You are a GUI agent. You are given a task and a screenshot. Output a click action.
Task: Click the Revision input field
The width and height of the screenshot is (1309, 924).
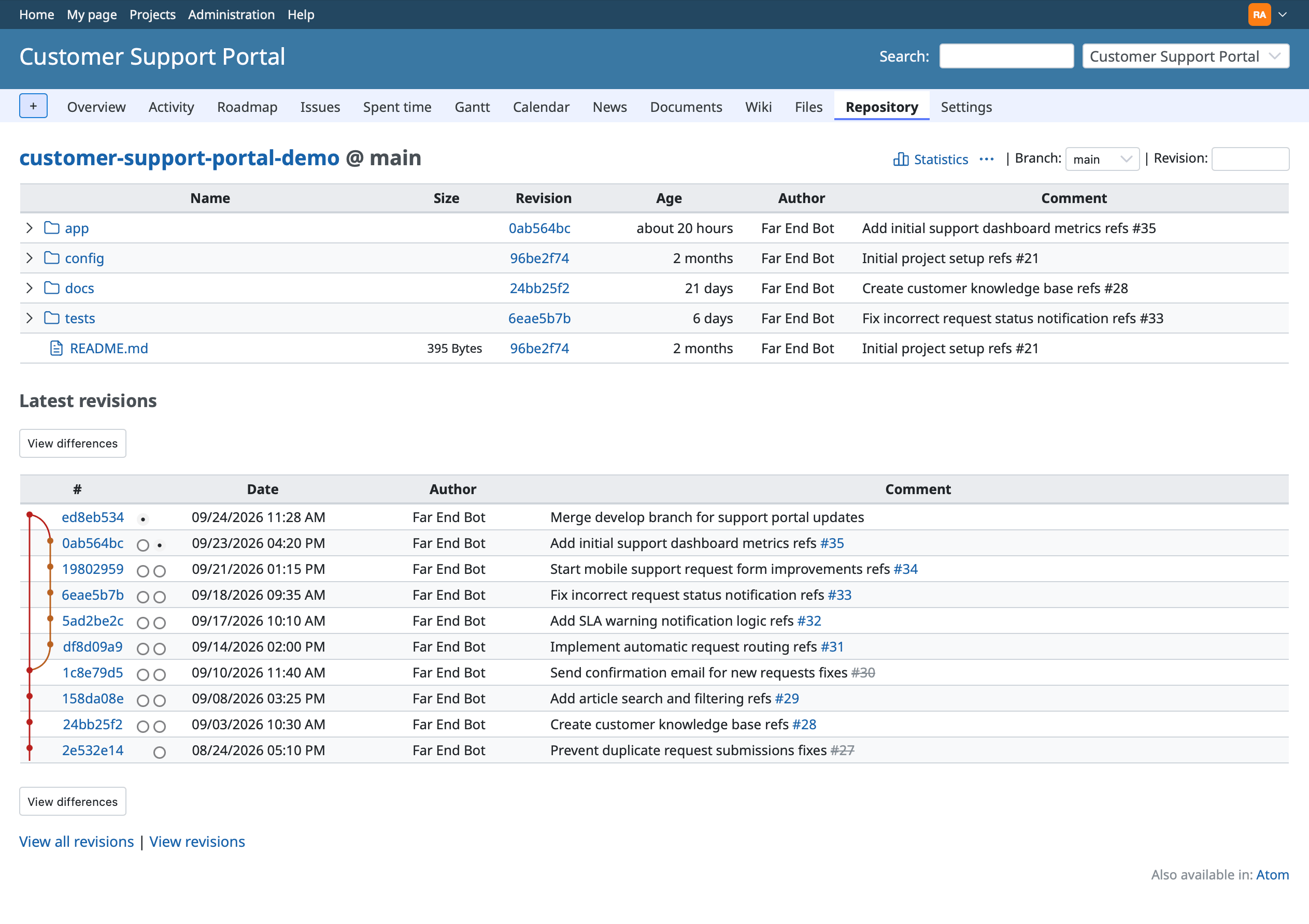coord(1250,159)
